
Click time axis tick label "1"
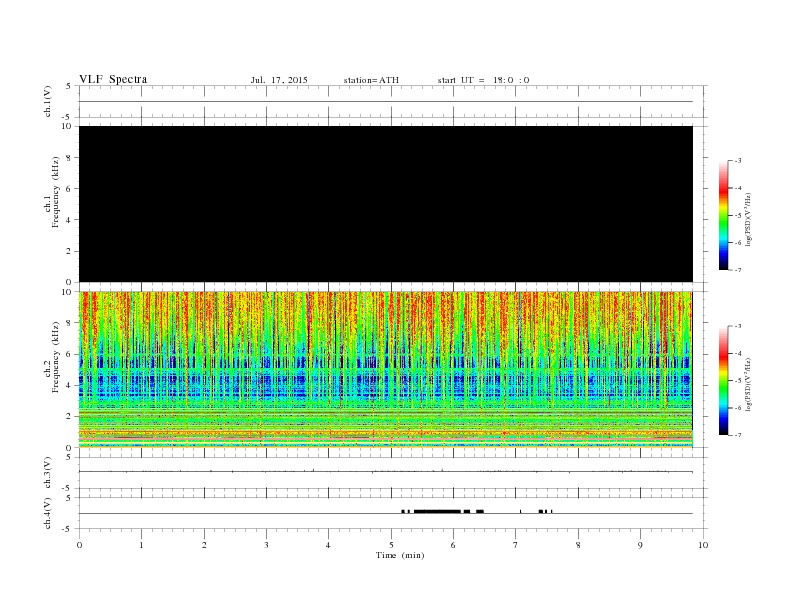click(141, 545)
